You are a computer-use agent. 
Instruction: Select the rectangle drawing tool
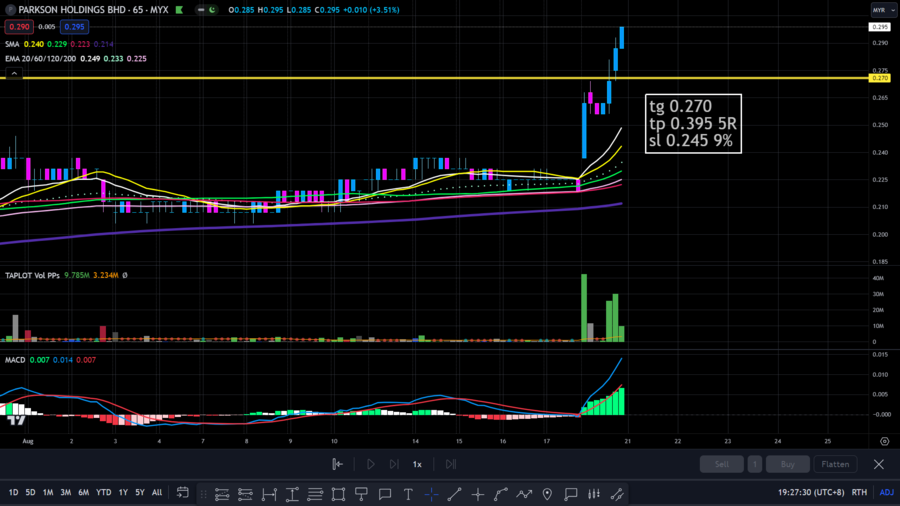(339, 494)
